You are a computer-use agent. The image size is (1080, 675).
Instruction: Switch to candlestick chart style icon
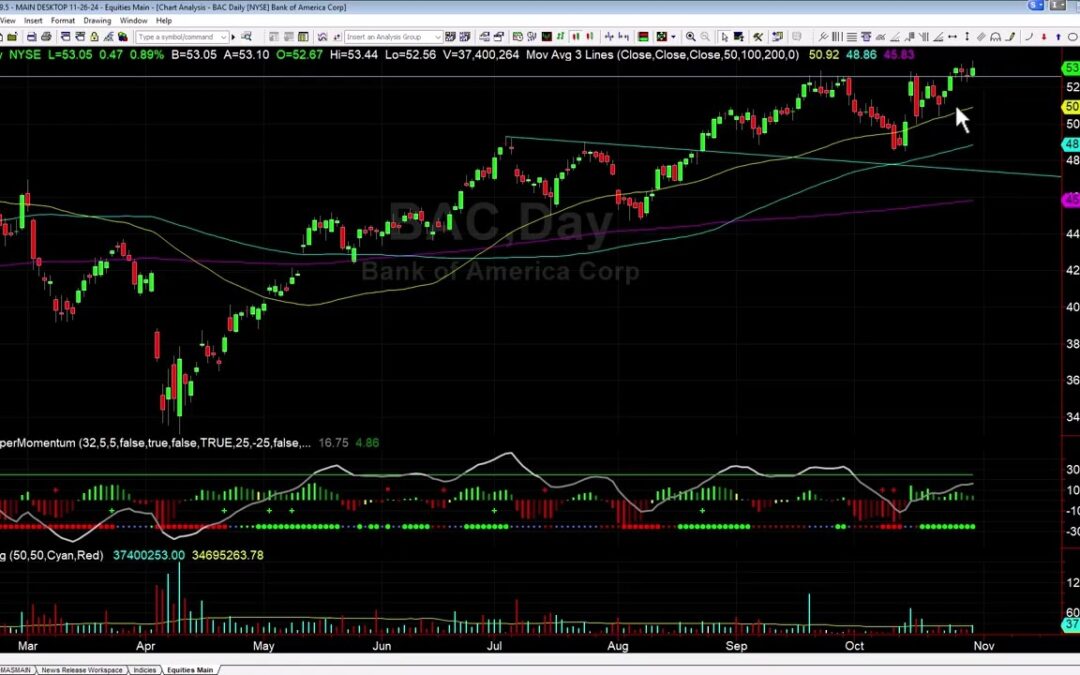[x=575, y=36]
